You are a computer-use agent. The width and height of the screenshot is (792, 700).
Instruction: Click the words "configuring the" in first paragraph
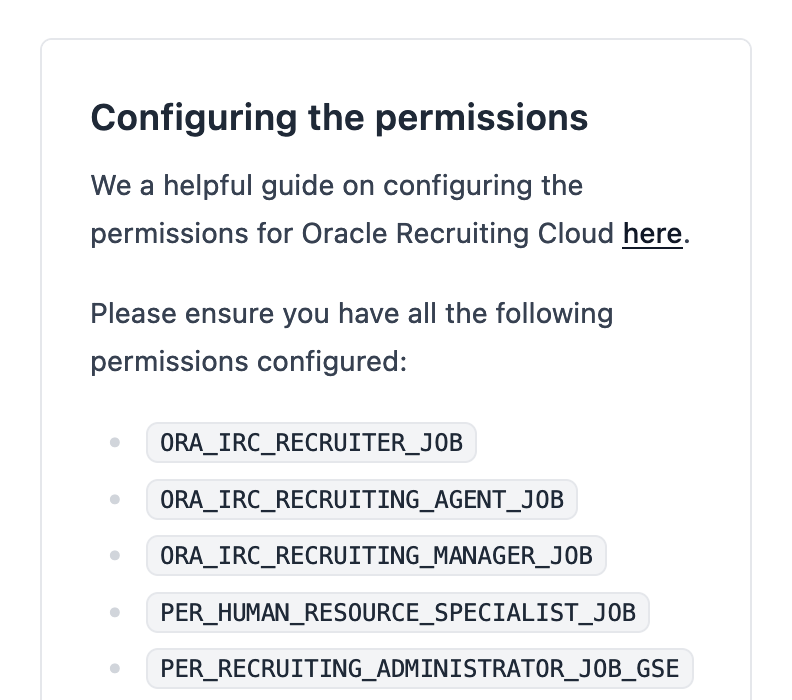483,185
